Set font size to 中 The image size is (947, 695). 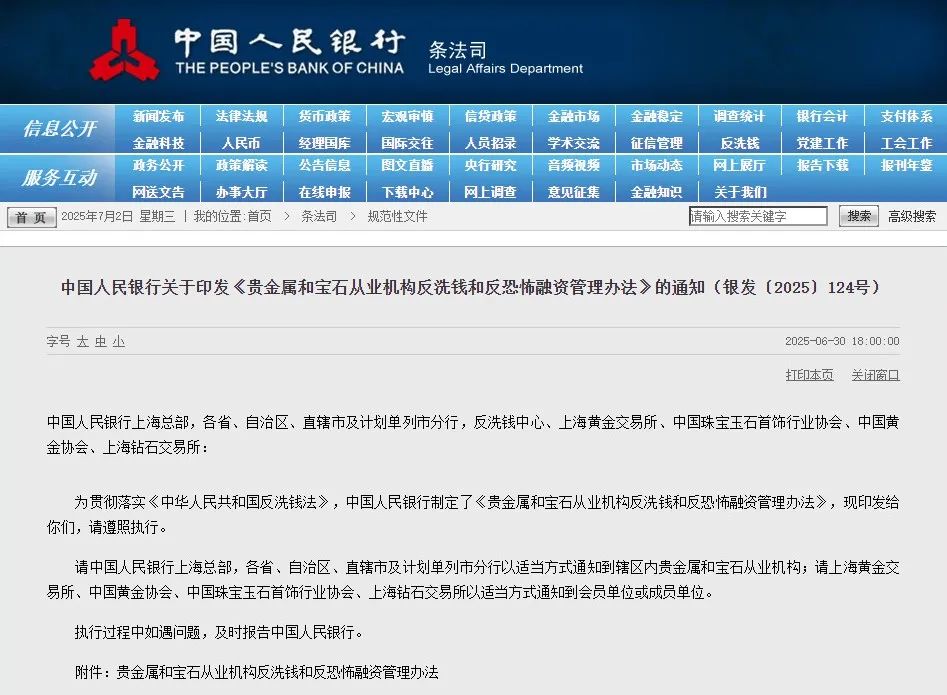coord(101,342)
